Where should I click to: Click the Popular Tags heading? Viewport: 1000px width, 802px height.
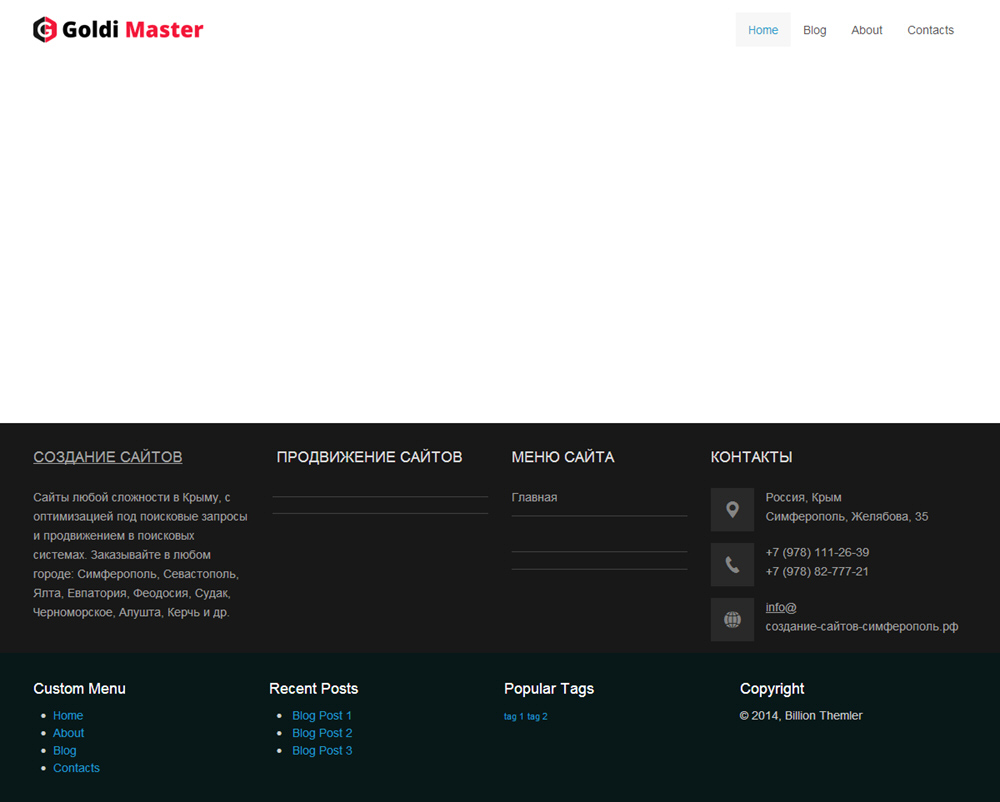pos(549,689)
